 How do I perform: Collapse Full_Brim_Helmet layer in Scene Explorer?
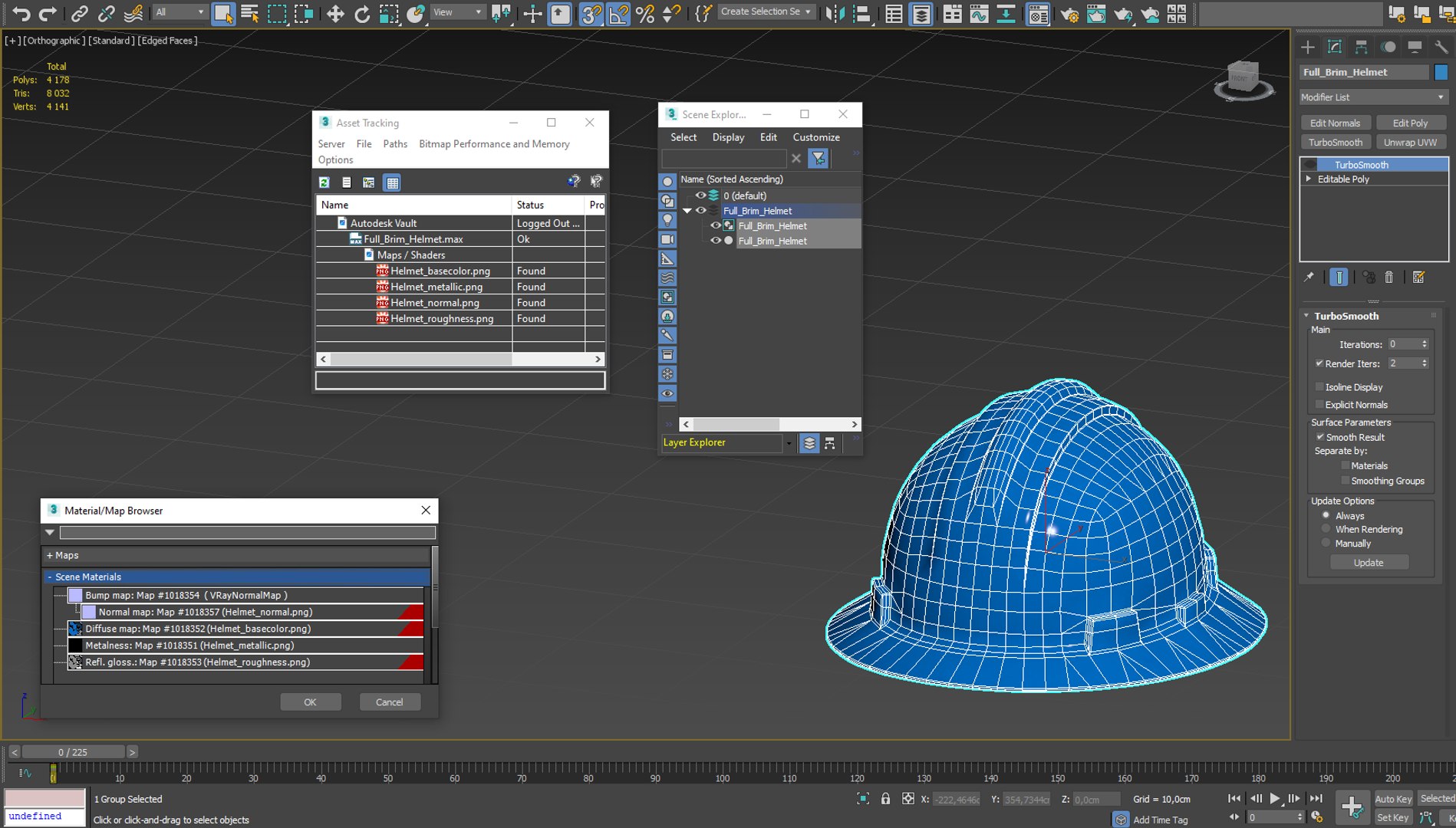[687, 211]
